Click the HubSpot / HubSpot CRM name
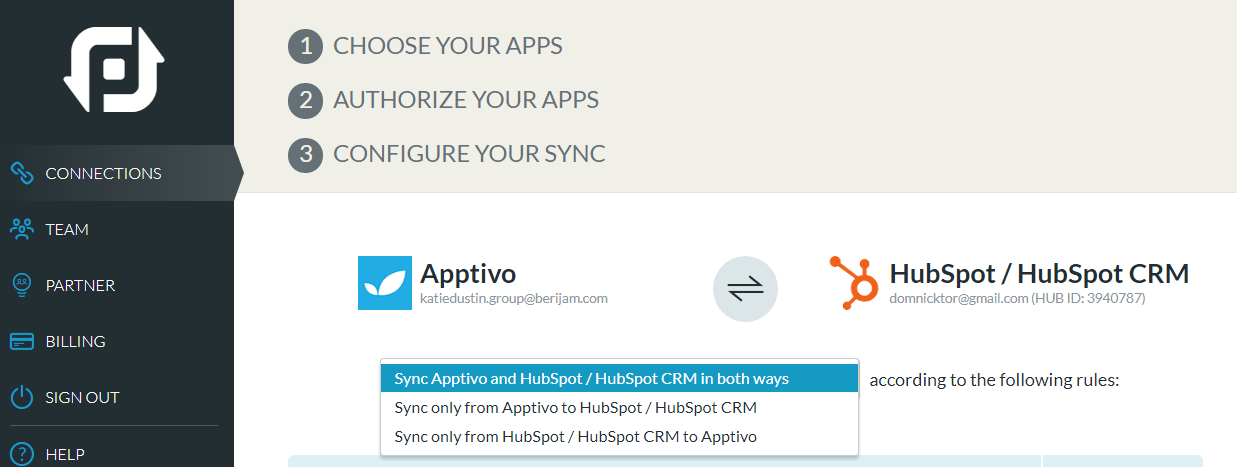Viewport: 1237px width, 467px height. (x=1039, y=273)
